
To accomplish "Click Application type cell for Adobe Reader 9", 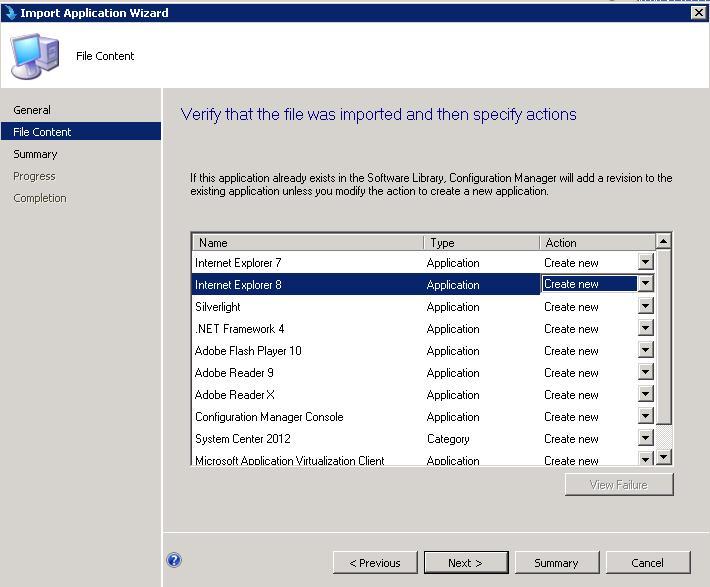I will [453, 373].
